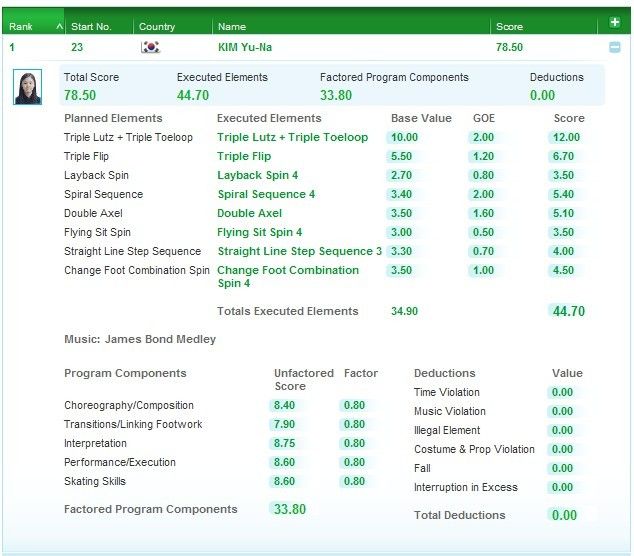
Task: Expand all rows with the plus icon
Action: pyautogui.click(x=615, y=22)
